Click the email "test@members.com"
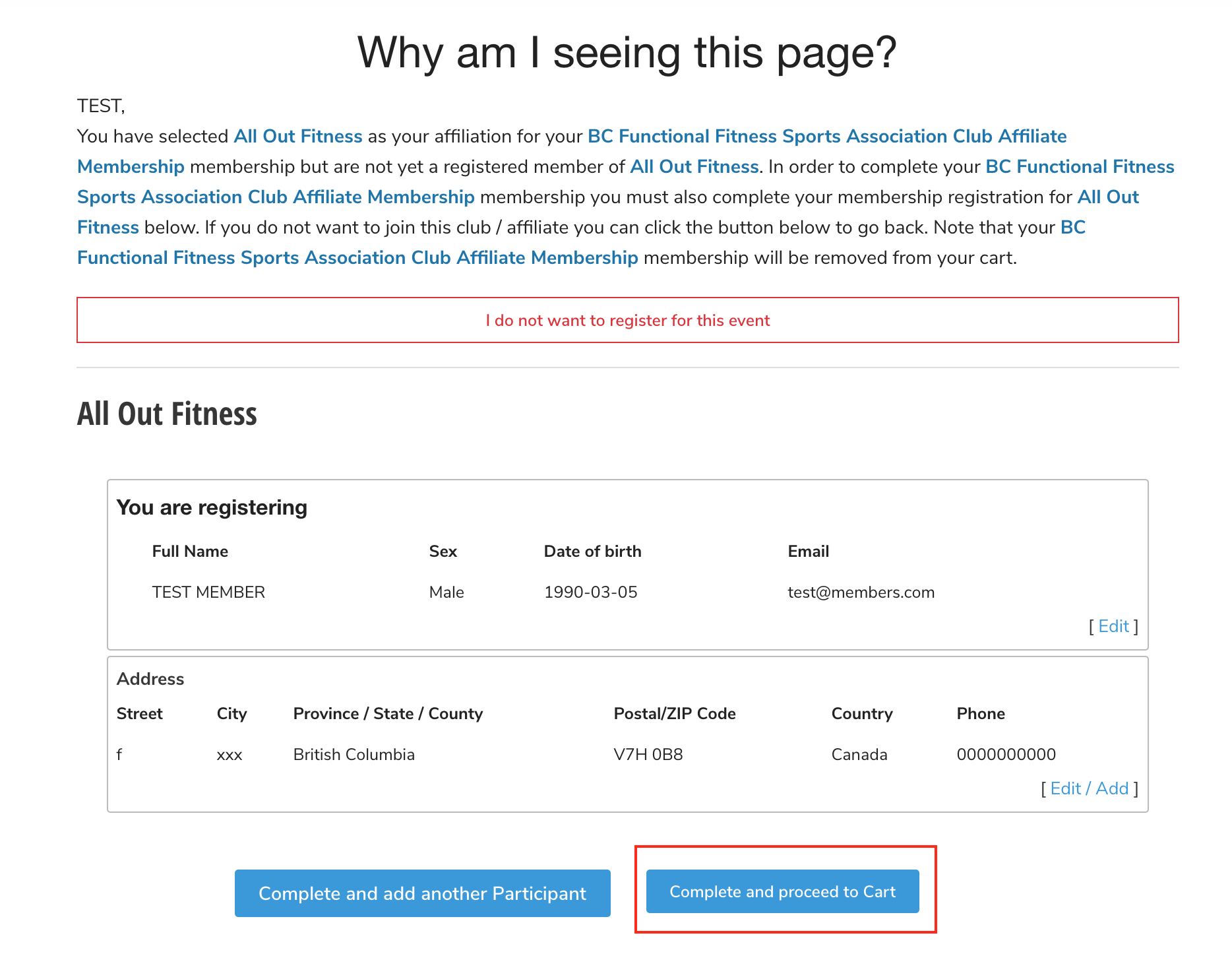The image size is (1232, 954). [861, 592]
